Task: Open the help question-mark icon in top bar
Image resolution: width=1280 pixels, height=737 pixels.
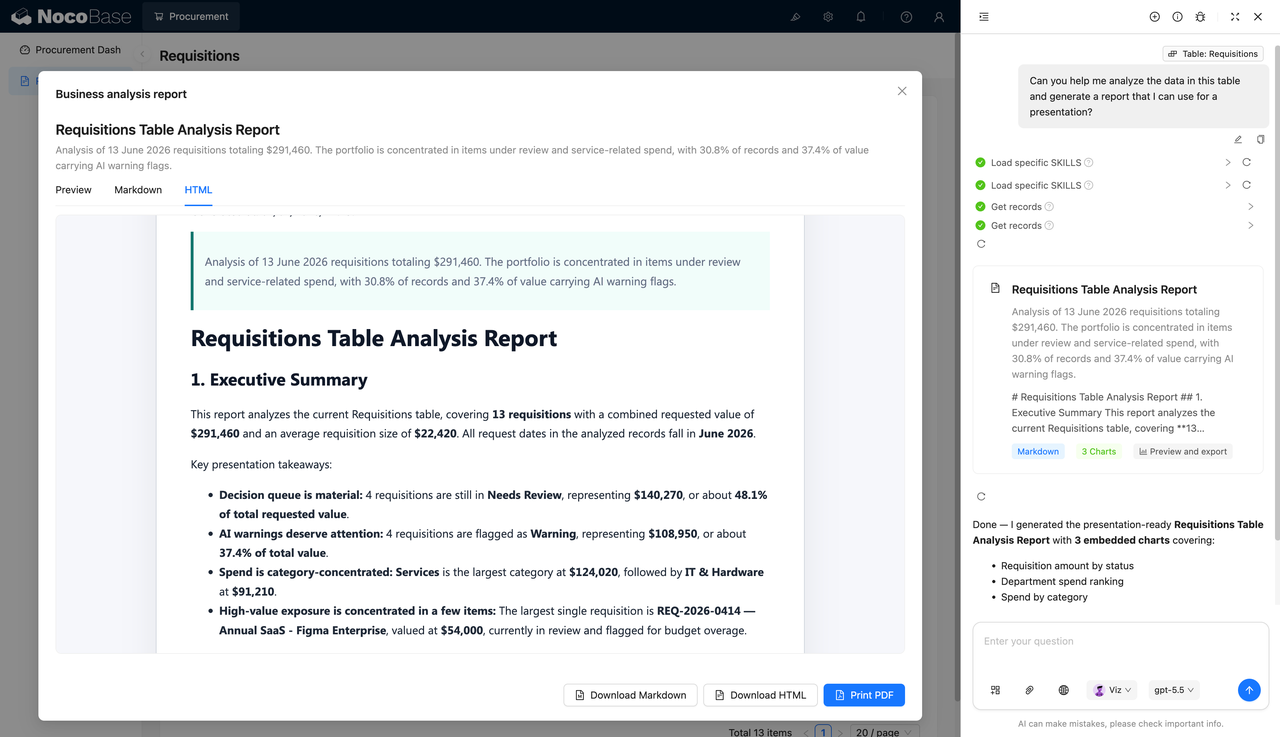Action: click(x=906, y=17)
